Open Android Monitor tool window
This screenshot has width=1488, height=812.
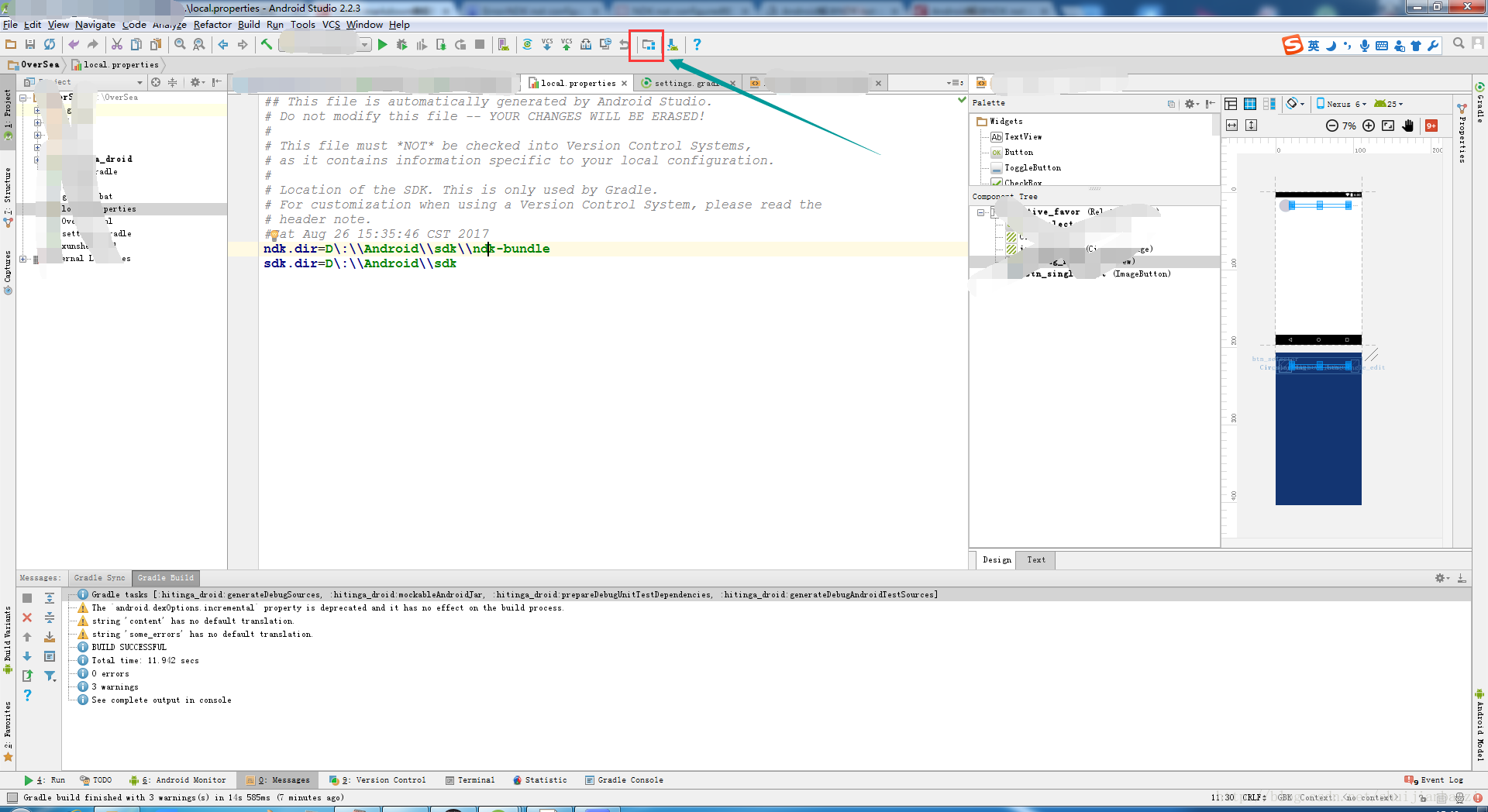coord(178,780)
